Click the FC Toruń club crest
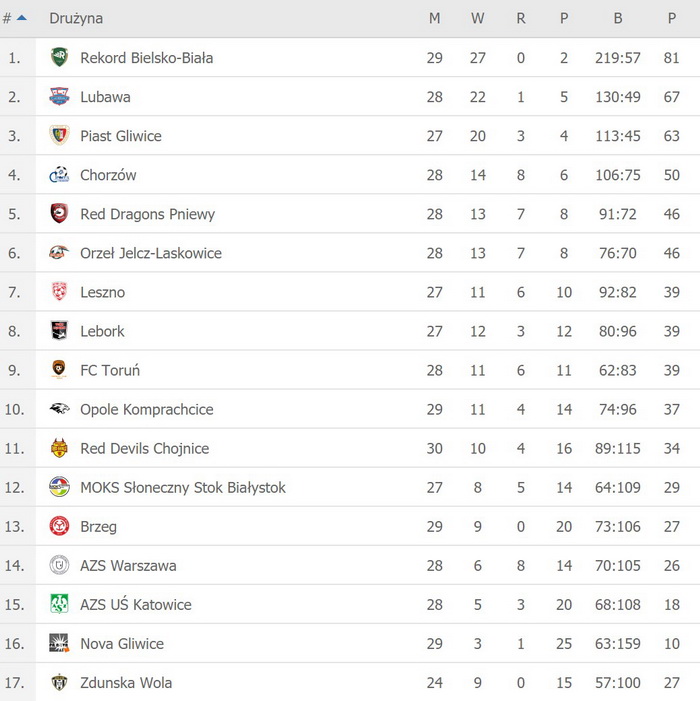The image size is (700, 701). [x=59, y=370]
